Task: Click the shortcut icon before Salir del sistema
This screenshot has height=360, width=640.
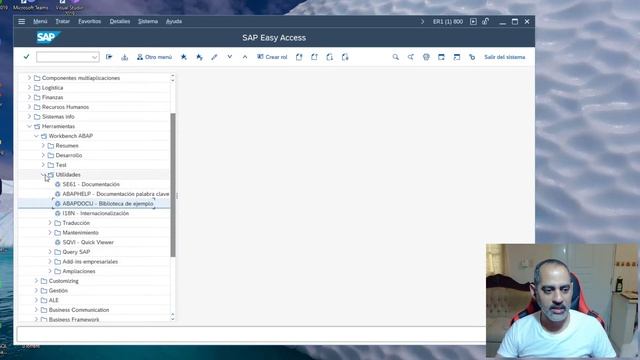Action: (x=472, y=57)
